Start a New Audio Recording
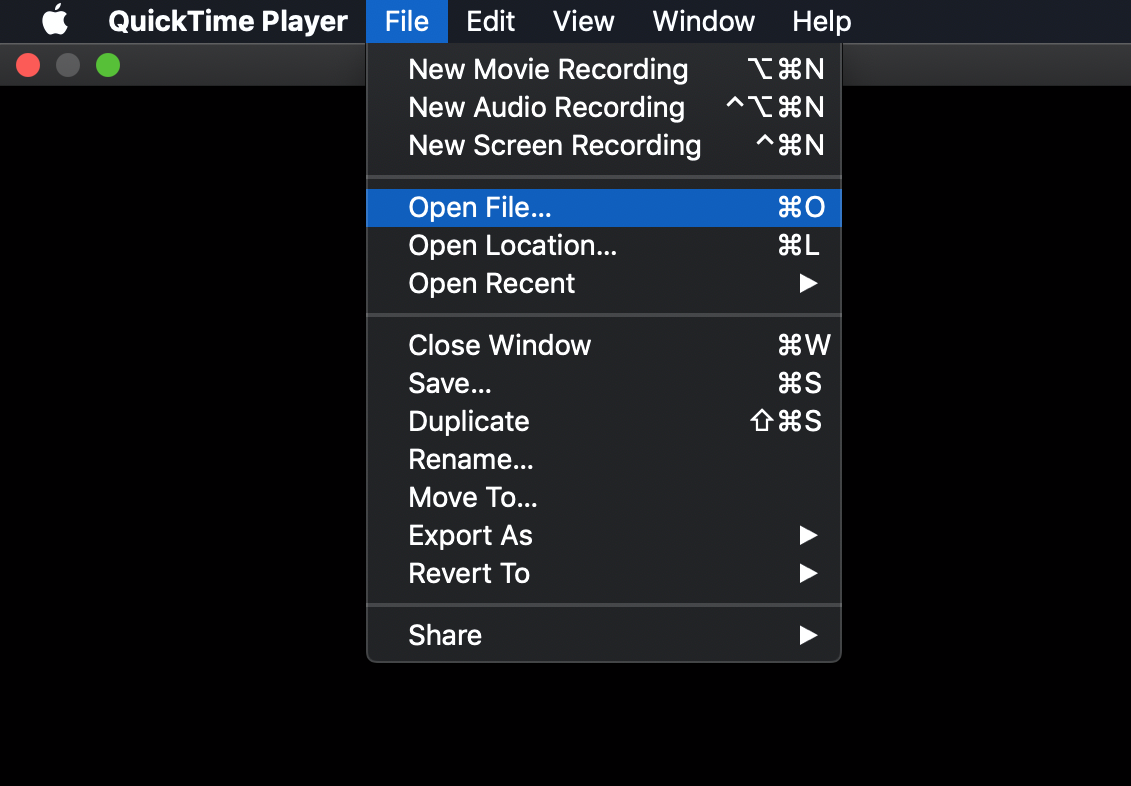The width and height of the screenshot is (1131, 786). click(546, 108)
